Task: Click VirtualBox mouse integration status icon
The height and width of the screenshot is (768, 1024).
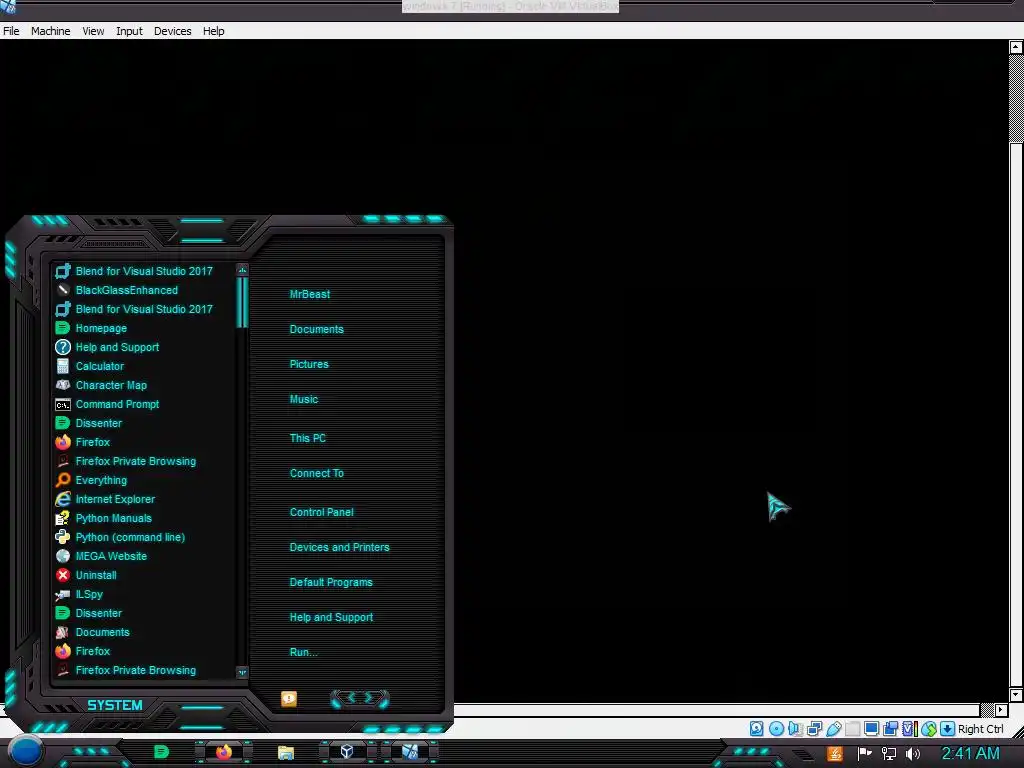Action: click(929, 729)
